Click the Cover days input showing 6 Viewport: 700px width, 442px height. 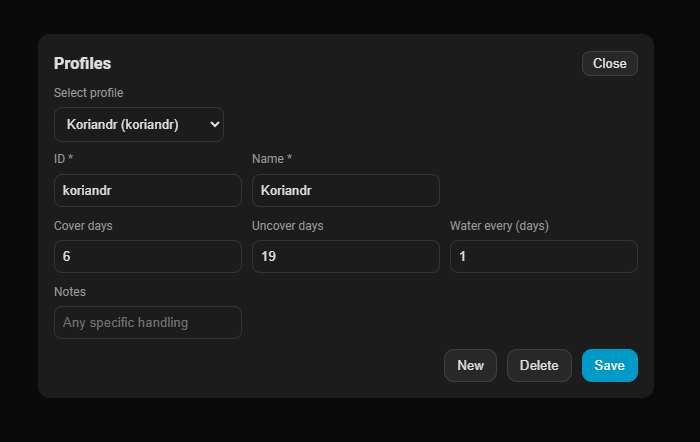(x=148, y=257)
